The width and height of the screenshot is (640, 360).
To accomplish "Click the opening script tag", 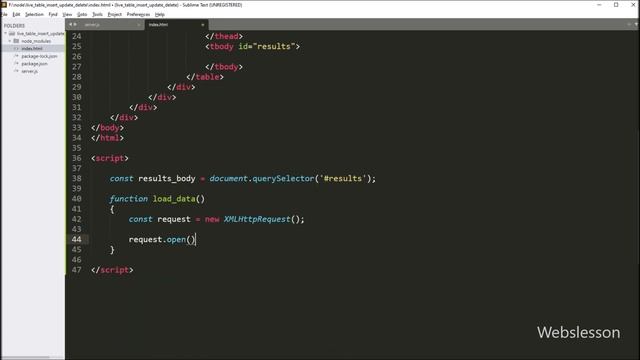I will click(110, 158).
